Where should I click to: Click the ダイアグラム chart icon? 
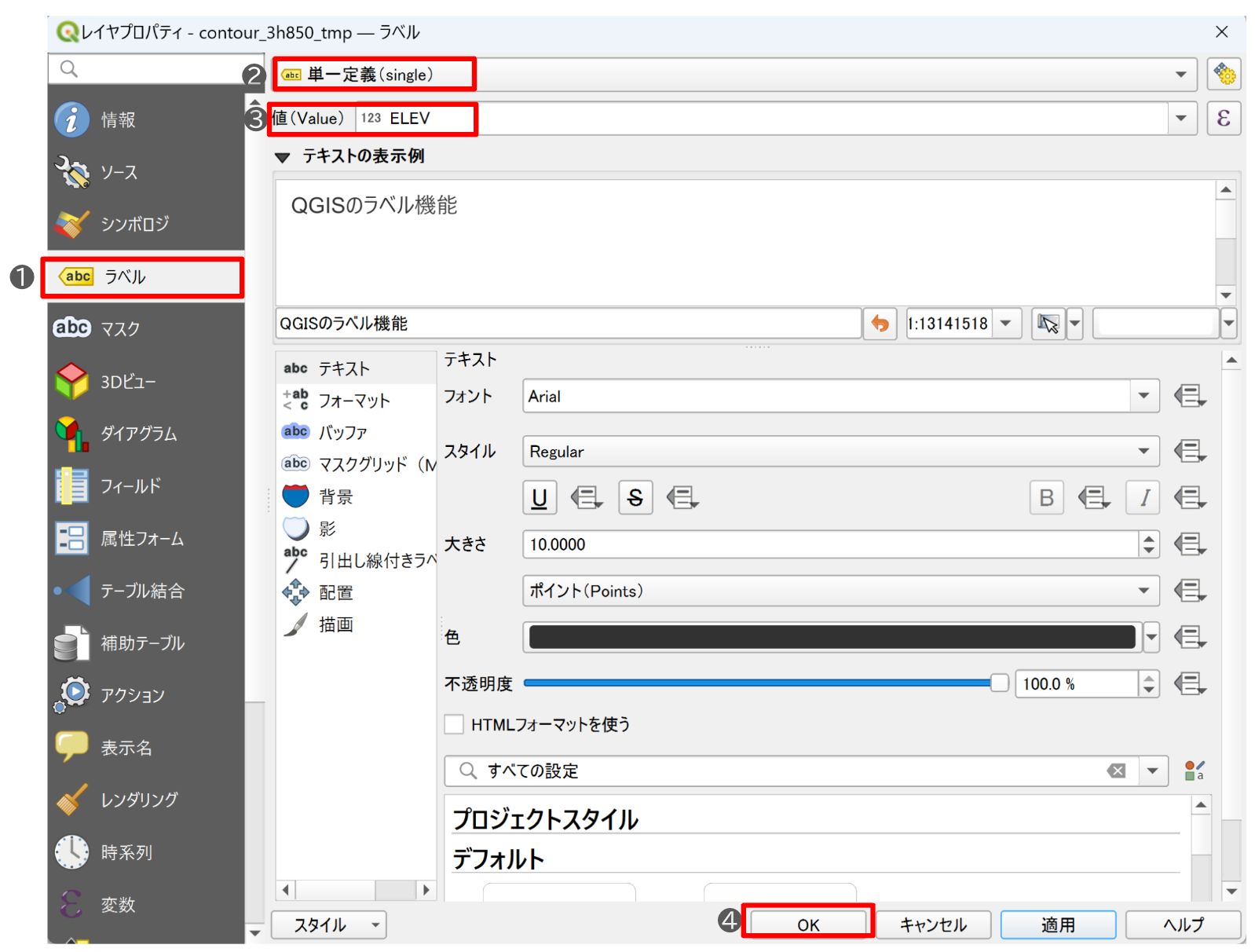(71, 434)
